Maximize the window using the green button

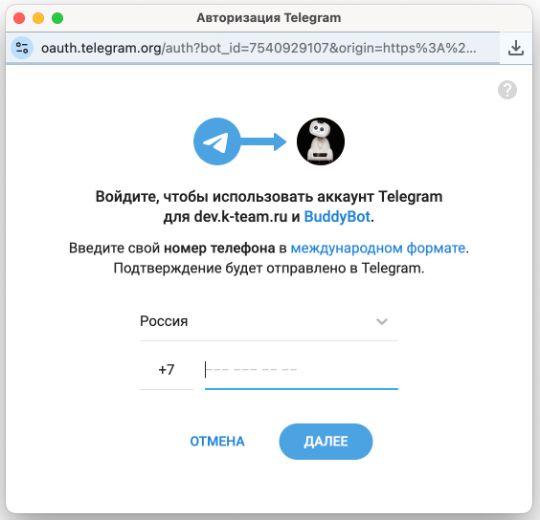58,18
